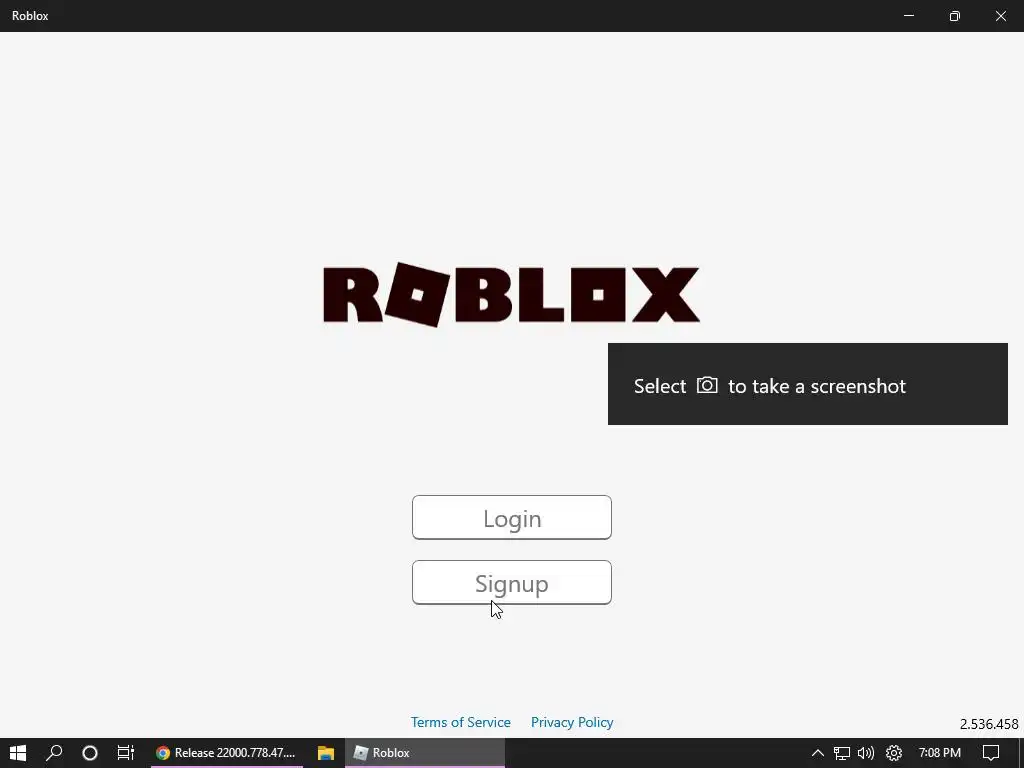Select Roblox taskbar button

coord(424,753)
